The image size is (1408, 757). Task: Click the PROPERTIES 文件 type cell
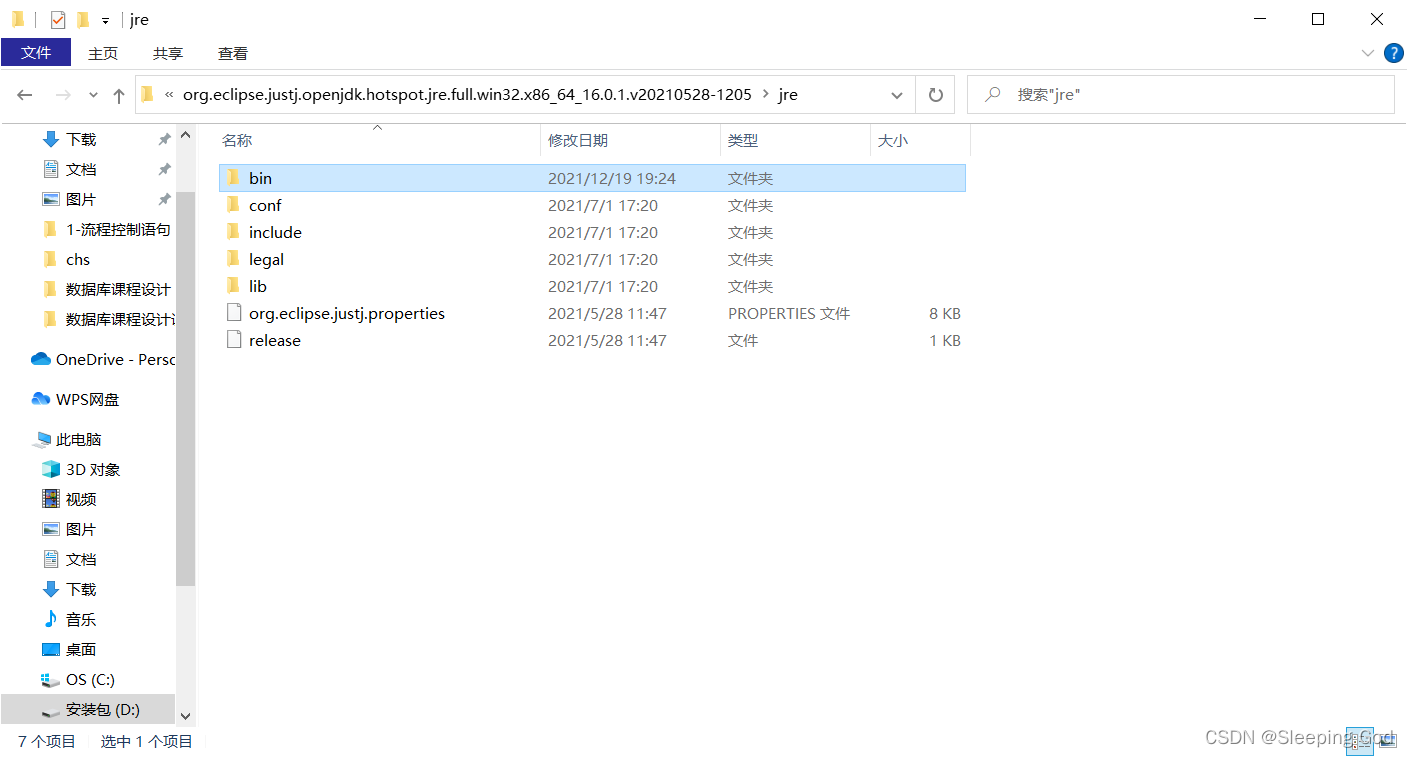(x=789, y=313)
